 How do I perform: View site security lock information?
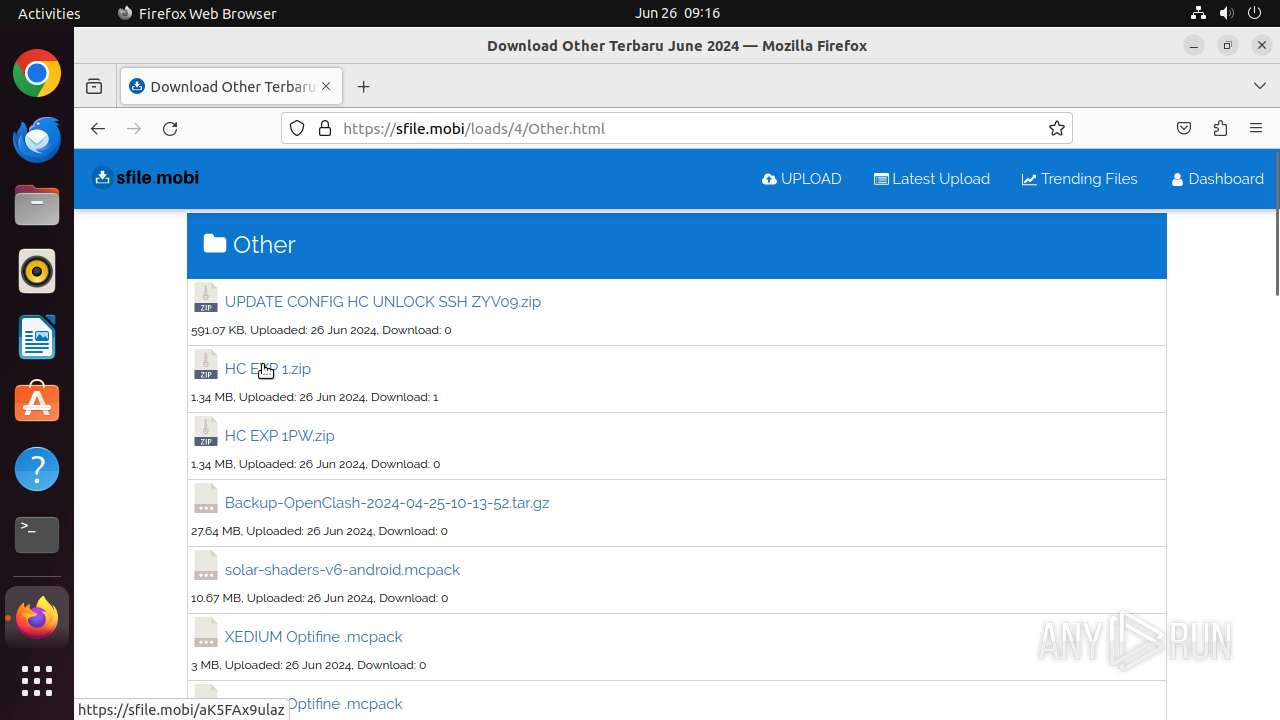click(324, 128)
